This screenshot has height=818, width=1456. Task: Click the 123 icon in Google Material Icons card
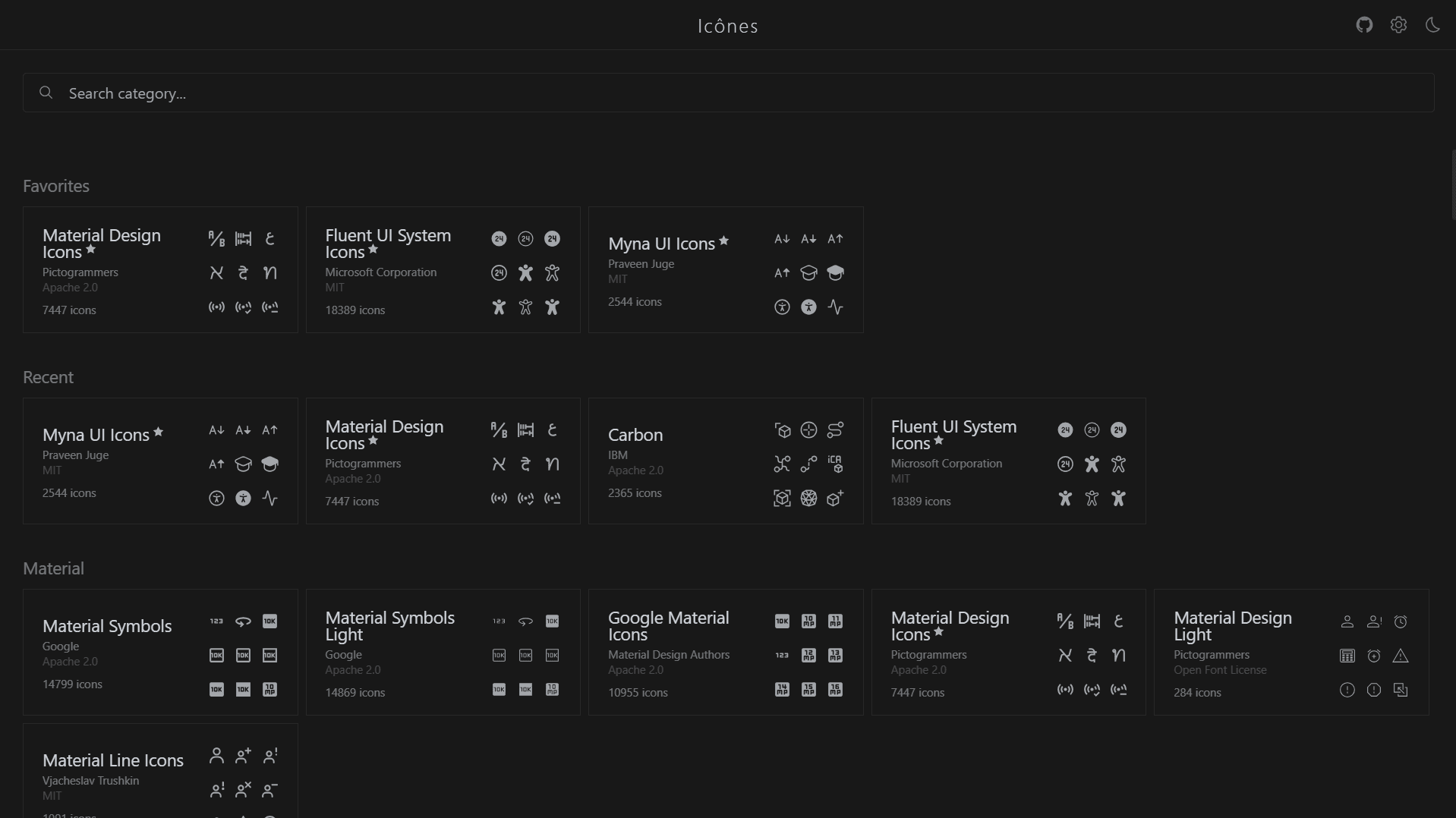[x=782, y=656]
